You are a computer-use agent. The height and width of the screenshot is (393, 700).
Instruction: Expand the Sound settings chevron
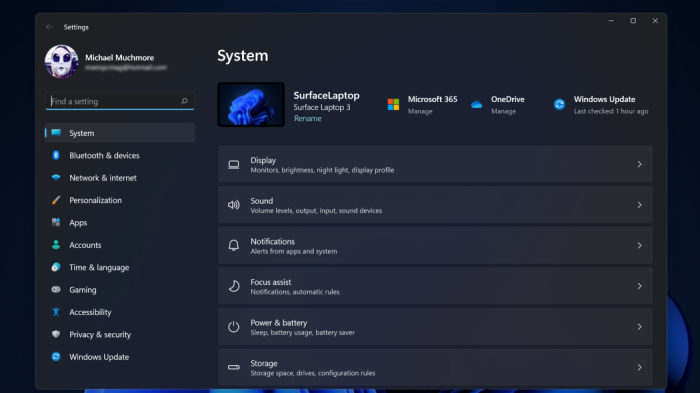639,205
